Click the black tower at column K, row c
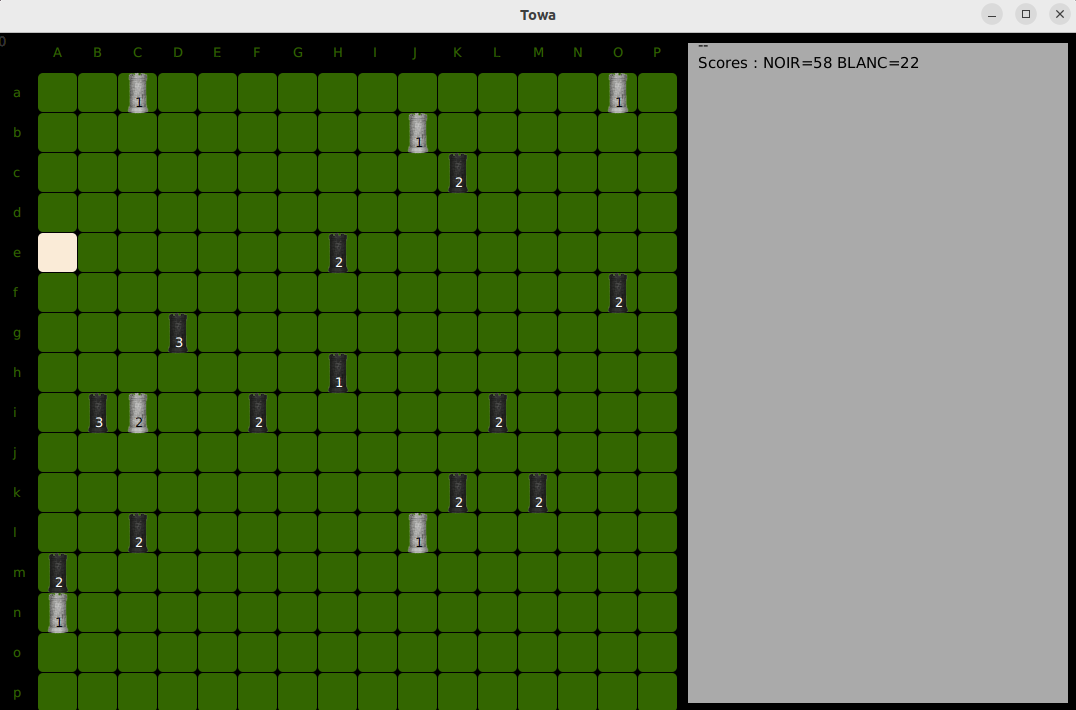This screenshot has height=710, width=1076. tap(458, 173)
